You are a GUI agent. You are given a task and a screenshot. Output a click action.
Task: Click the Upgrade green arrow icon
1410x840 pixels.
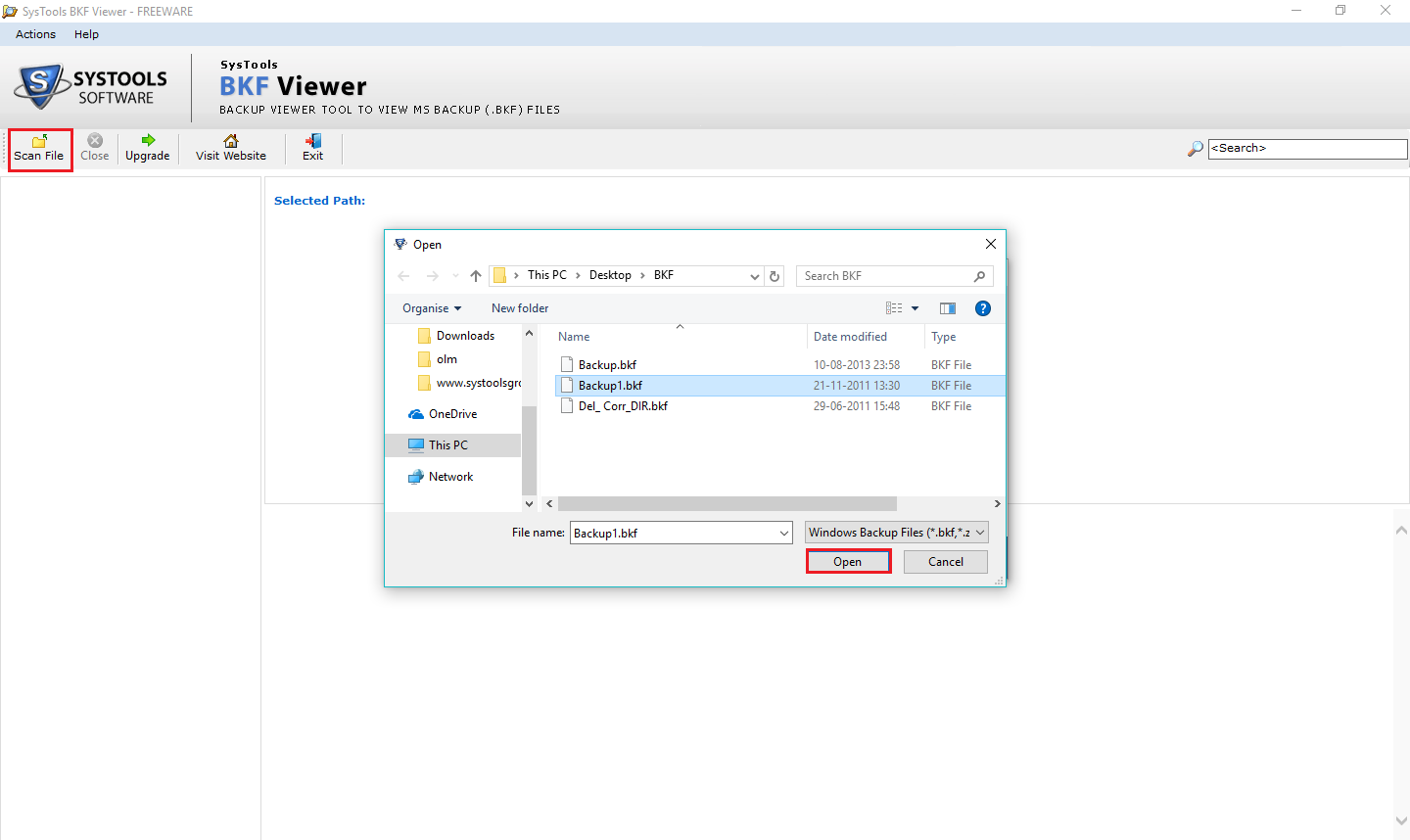(x=148, y=140)
